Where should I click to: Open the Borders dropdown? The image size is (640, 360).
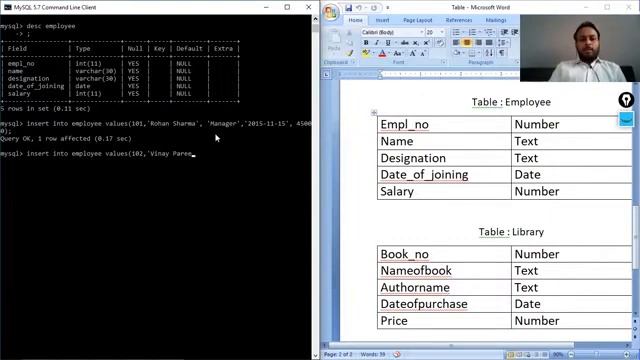tap(473, 53)
